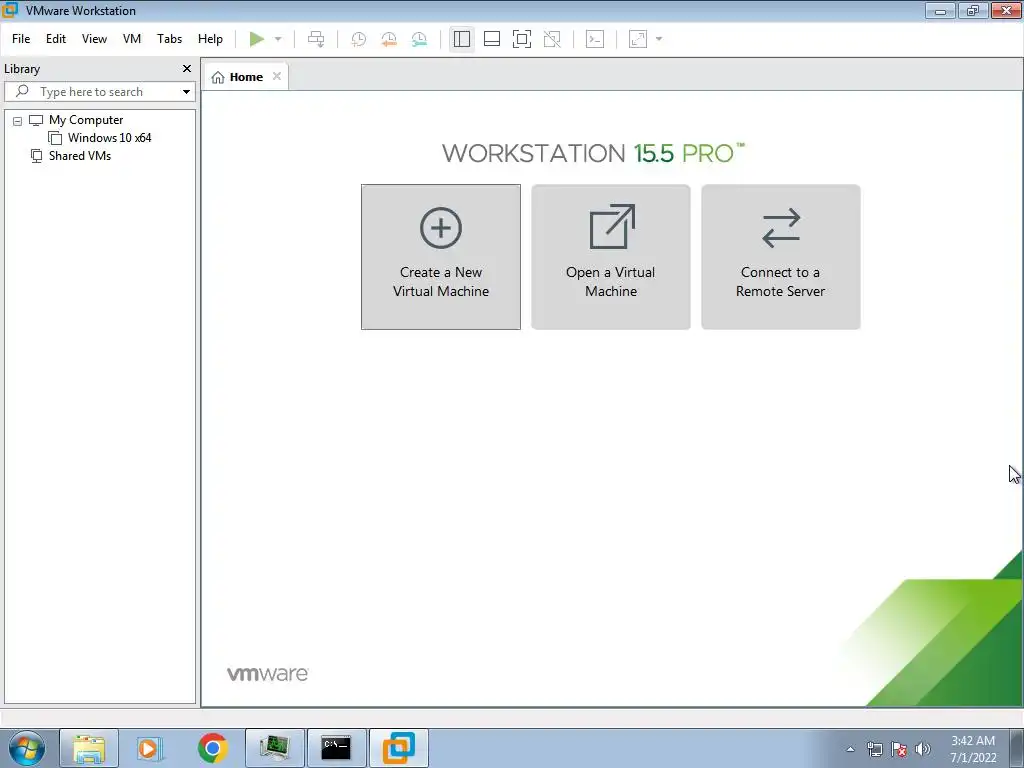Enter full screen mode icon
This screenshot has height=768, width=1024.
click(522, 39)
